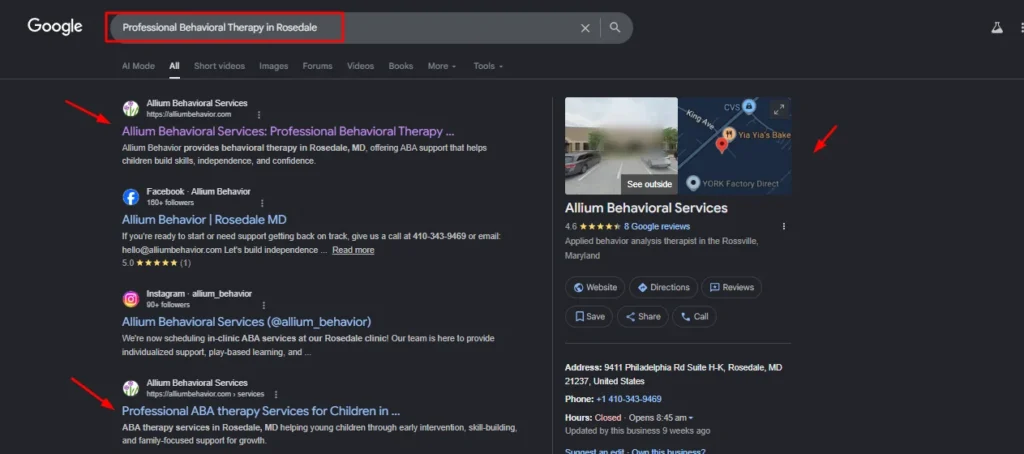Open Allium Behavior | Rosedale MD link

(204, 220)
